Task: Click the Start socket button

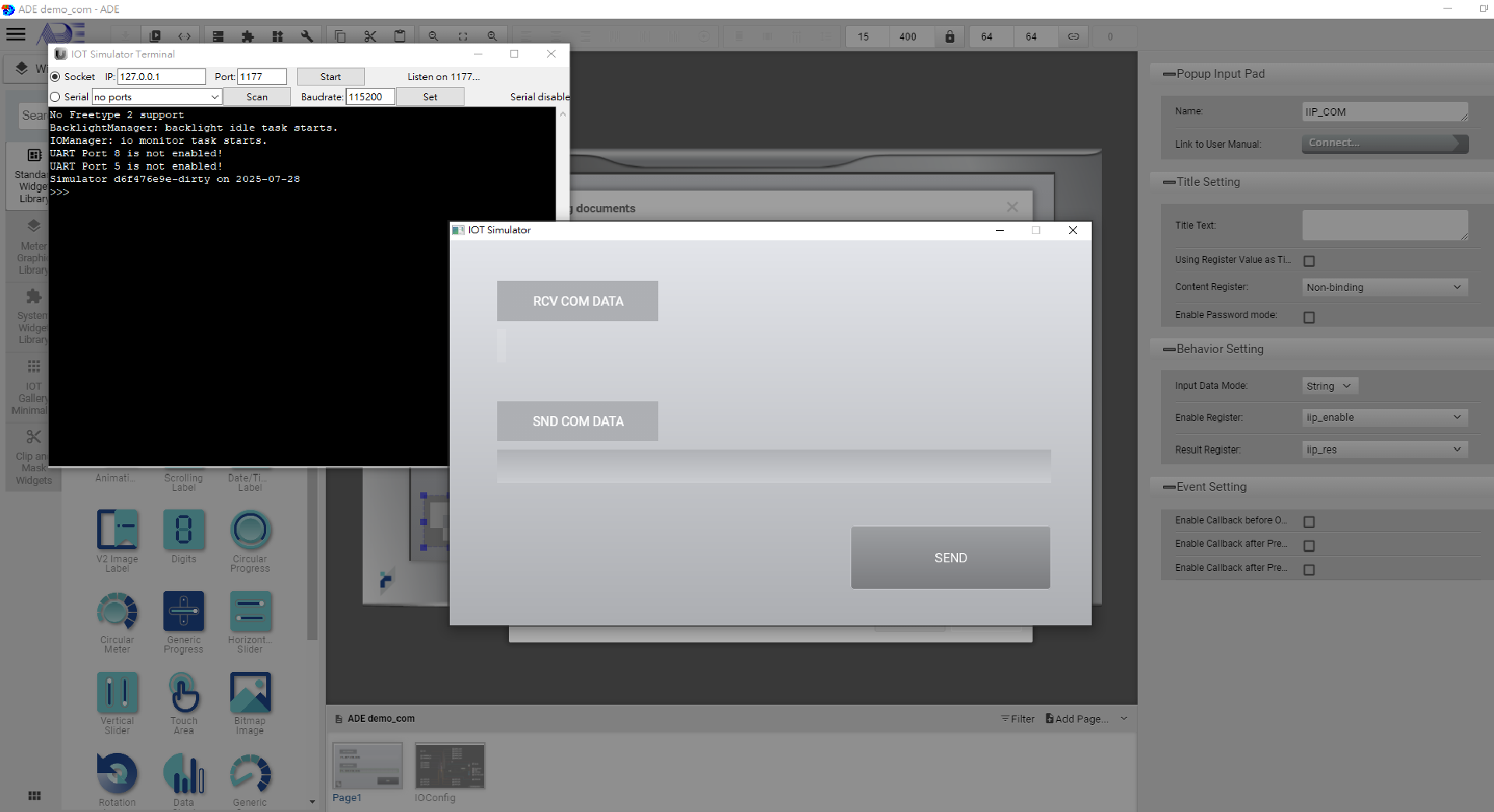Action: coord(330,77)
